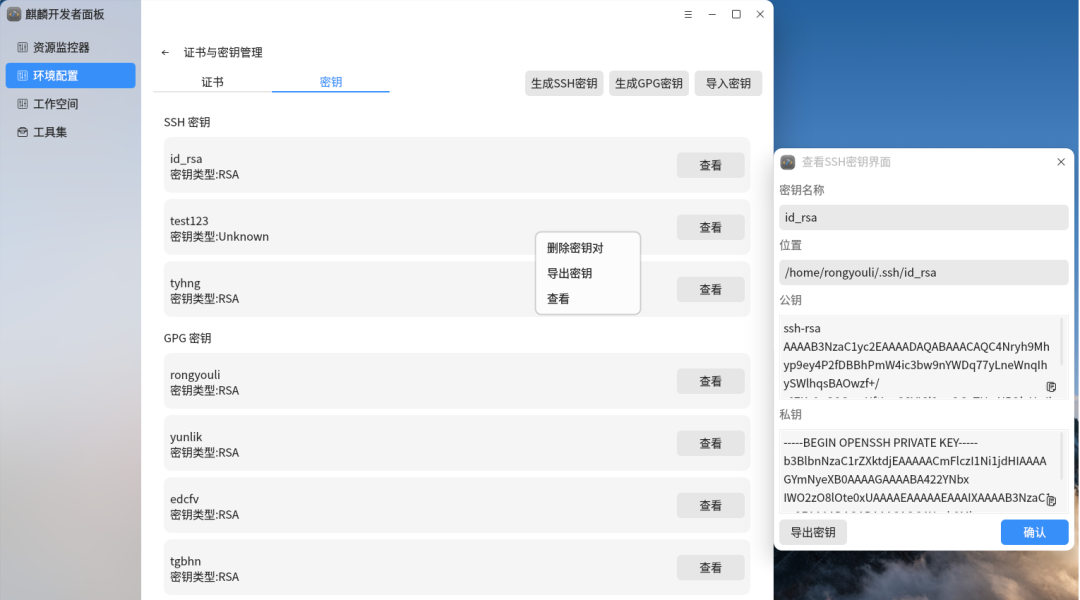Click the 麒麟开发者面板 app logo icon
This screenshot has height=600, width=1080.
tap(14, 14)
